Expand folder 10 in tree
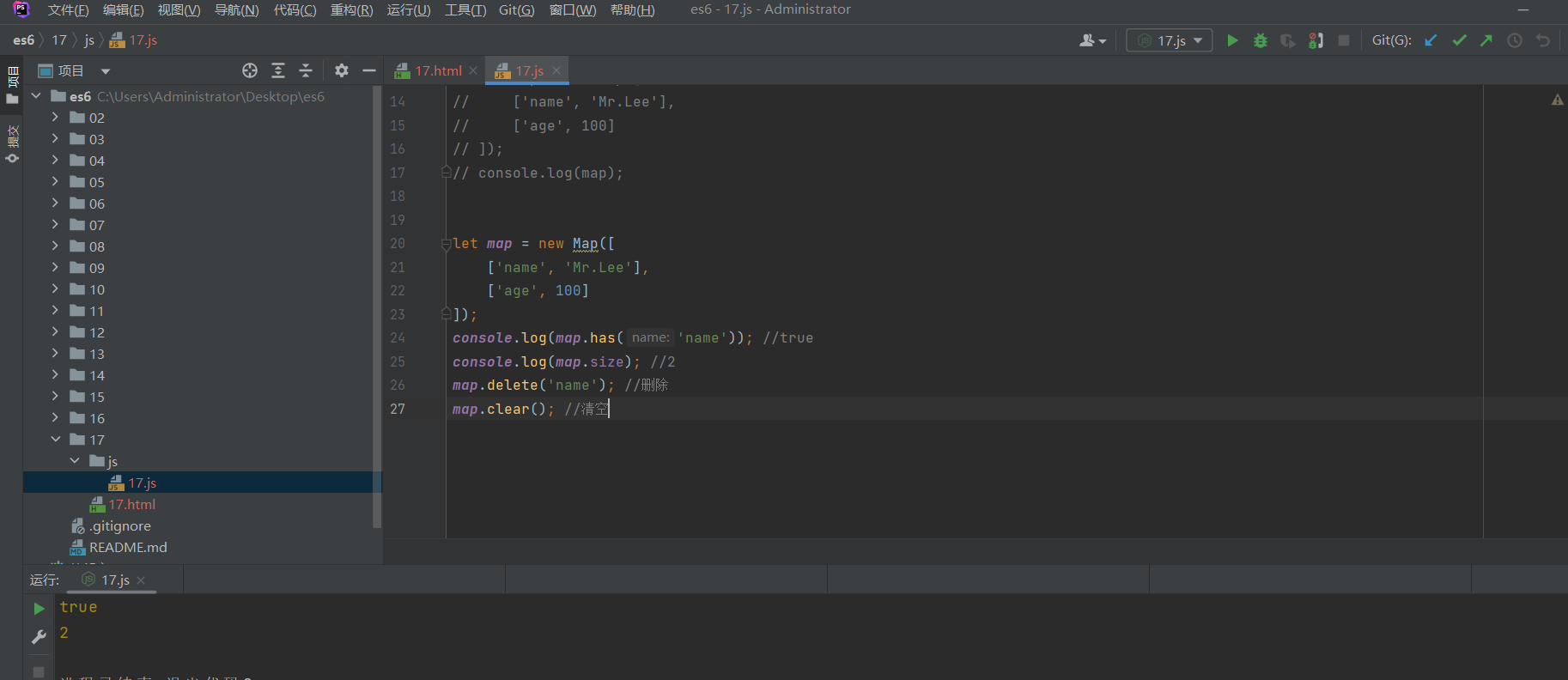Screen dimensions: 1568x680 (x=55, y=288)
